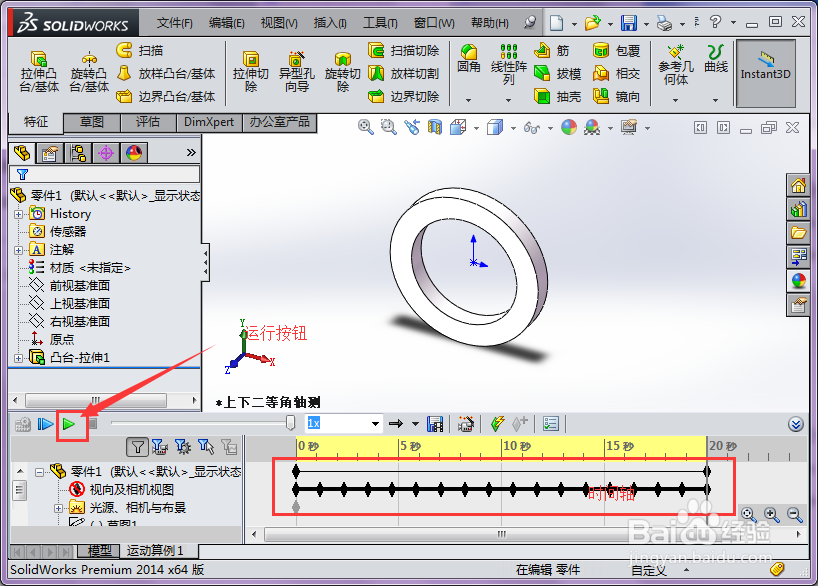818x586 pixels.
Task: Select the Revolved Cut tool (旋转切除)
Action: [343, 71]
